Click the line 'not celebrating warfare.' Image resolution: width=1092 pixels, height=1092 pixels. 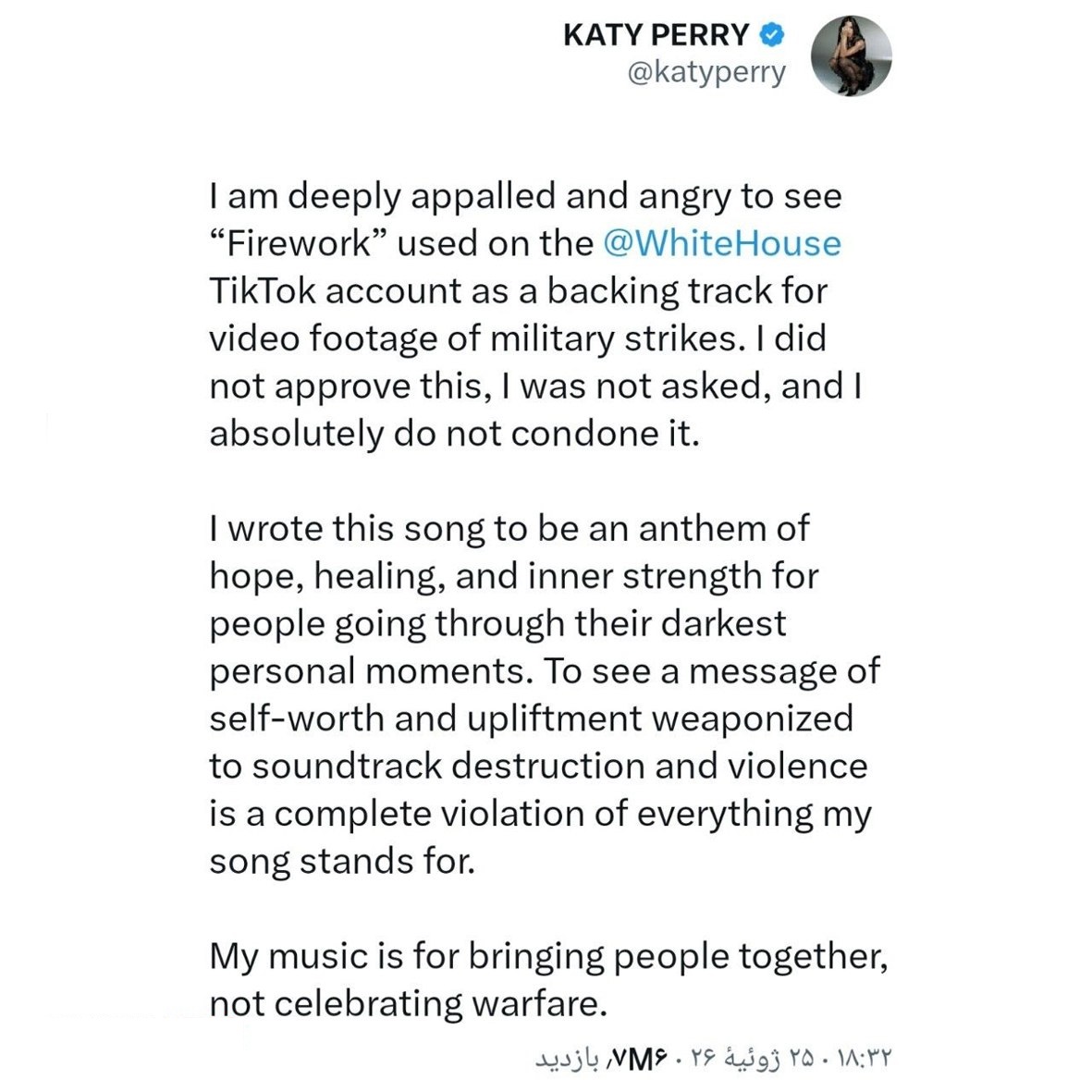coord(408,1003)
